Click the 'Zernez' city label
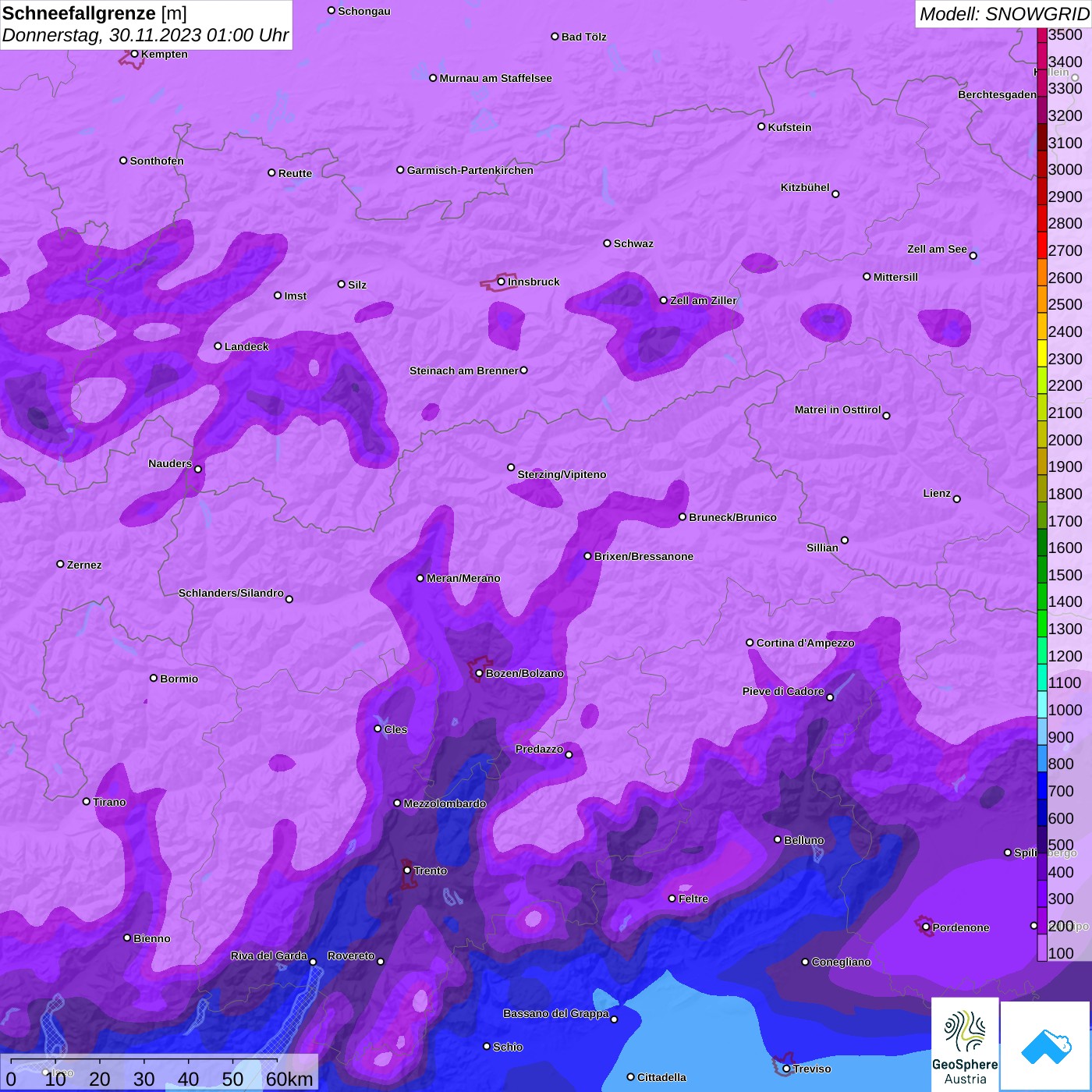Image resolution: width=1092 pixels, height=1092 pixels. (84, 565)
